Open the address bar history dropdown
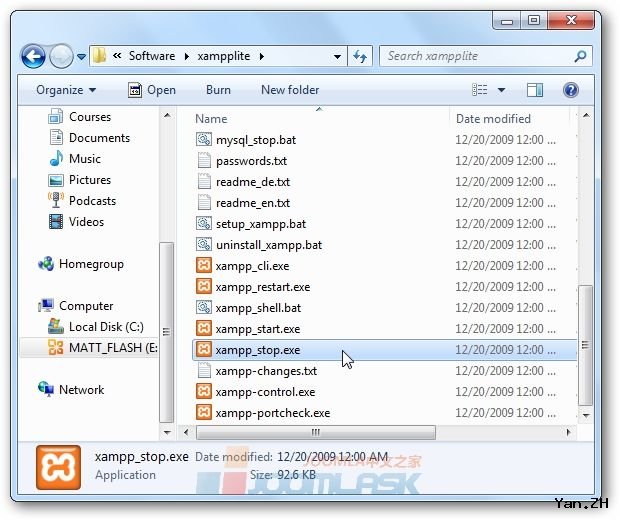 point(337,57)
